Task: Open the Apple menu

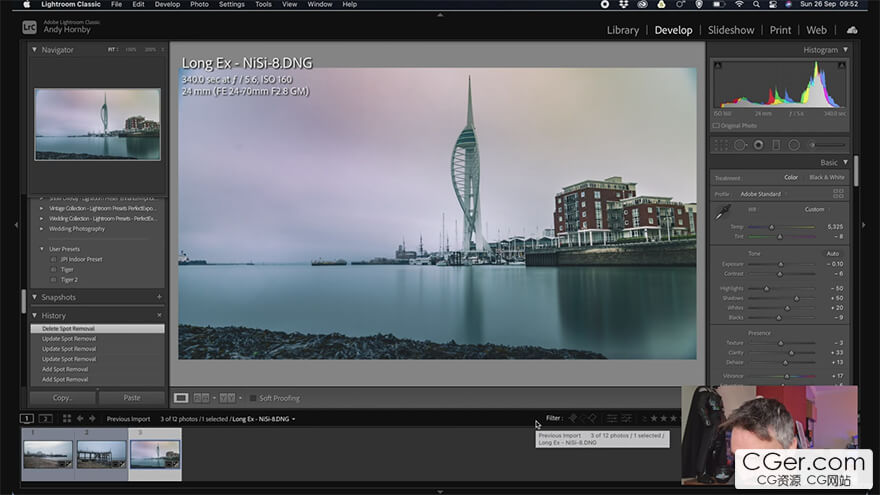Action: point(26,4)
